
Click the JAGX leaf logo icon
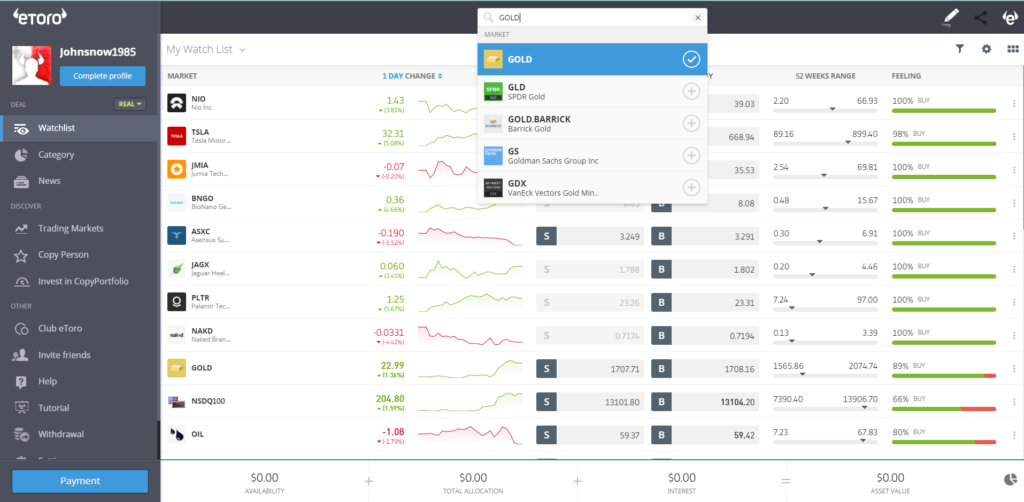point(176,268)
